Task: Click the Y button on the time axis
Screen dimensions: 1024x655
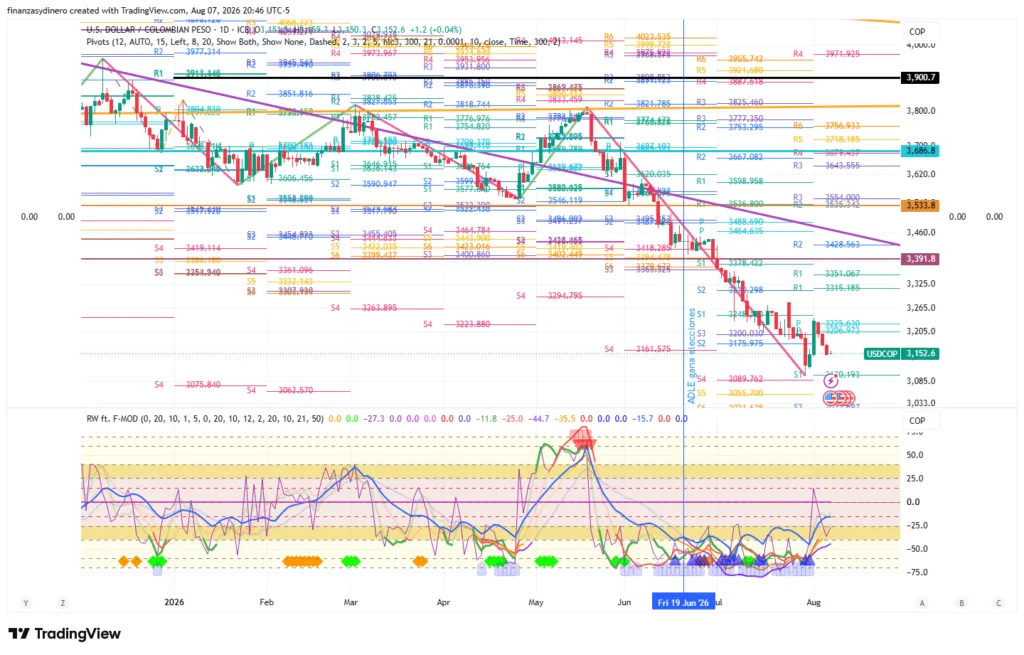Action: coord(25,603)
